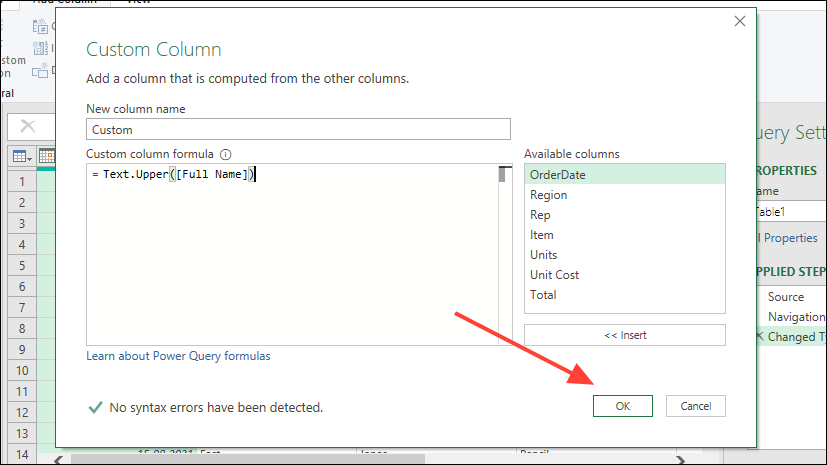Click the date column type icon
This screenshot has width=827, height=465.
(46, 156)
